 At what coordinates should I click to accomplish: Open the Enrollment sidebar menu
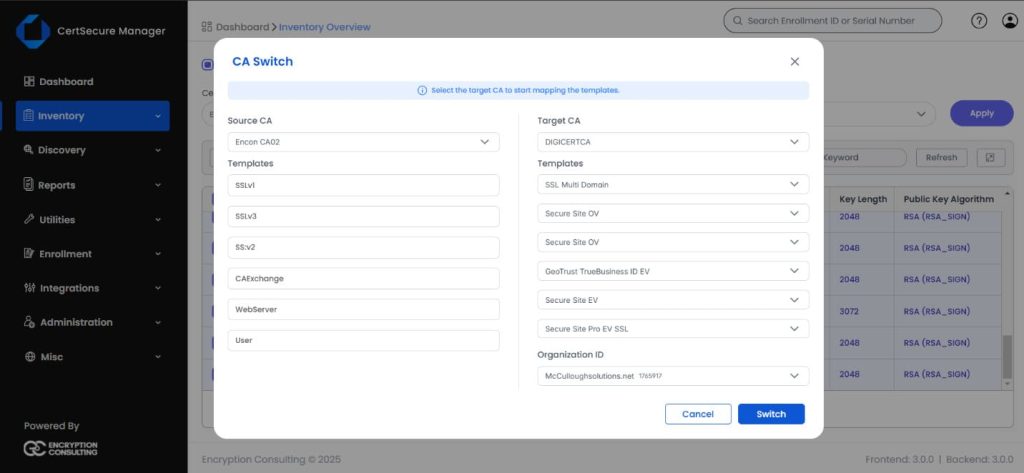click(92, 254)
